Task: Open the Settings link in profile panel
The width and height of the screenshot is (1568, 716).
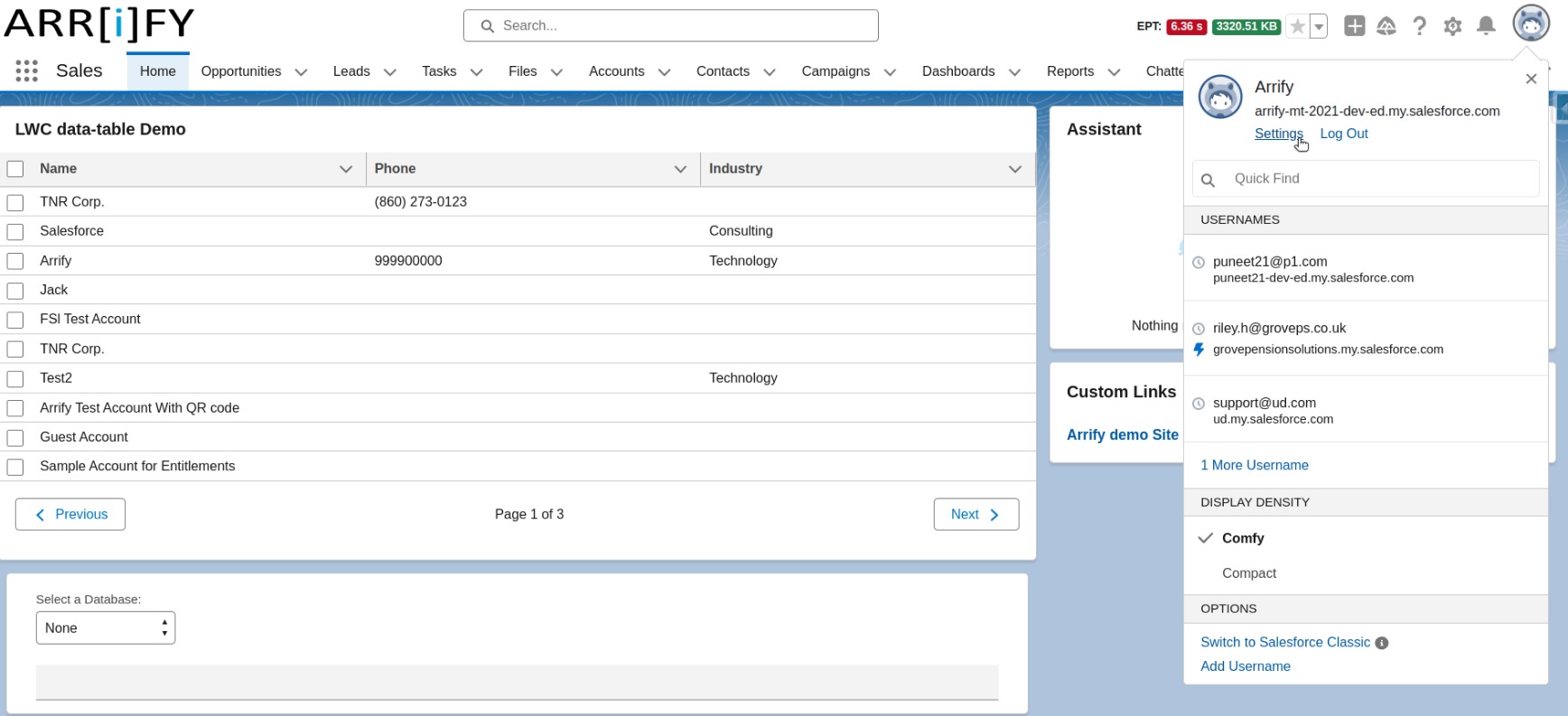Action: [1278, 134]
